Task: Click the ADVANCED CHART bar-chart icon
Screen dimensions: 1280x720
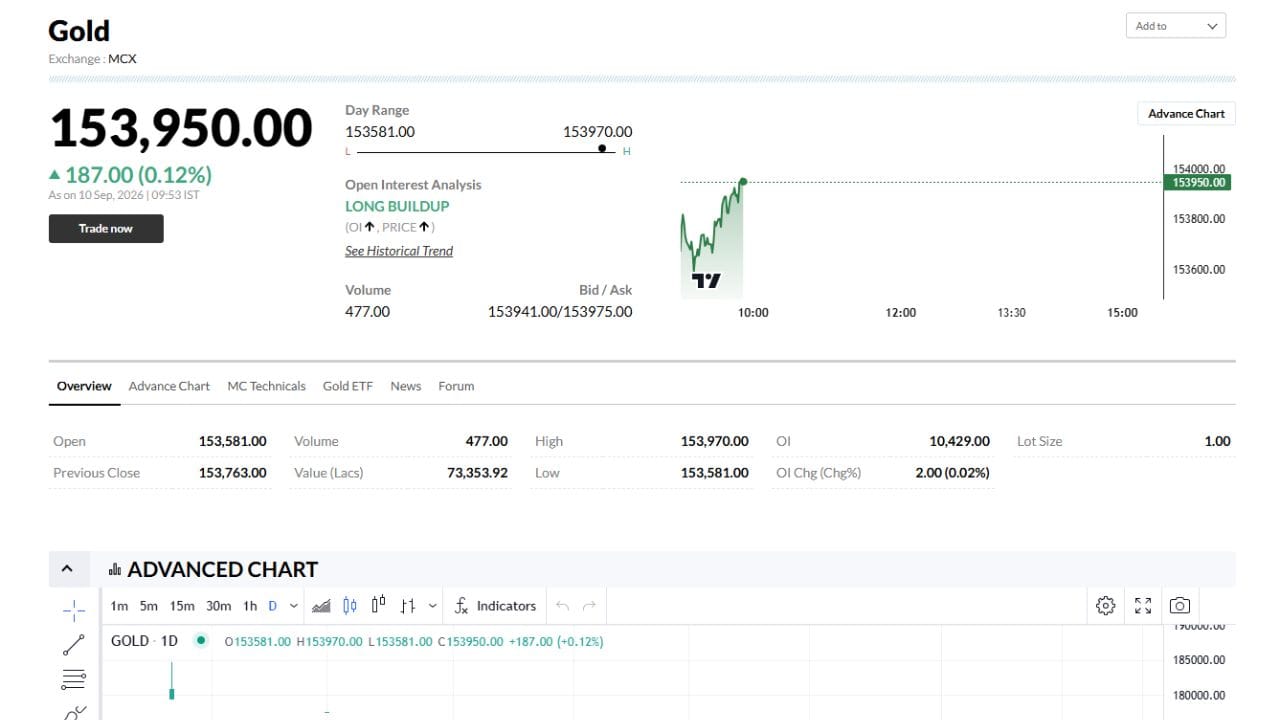Action: point(114,570)
